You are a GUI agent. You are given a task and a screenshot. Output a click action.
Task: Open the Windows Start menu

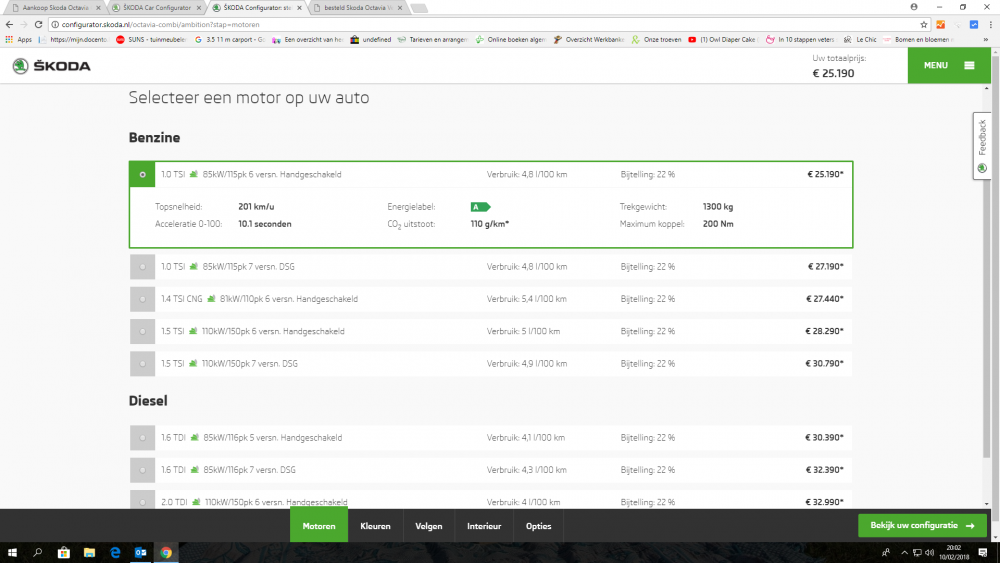click(12, 553)
